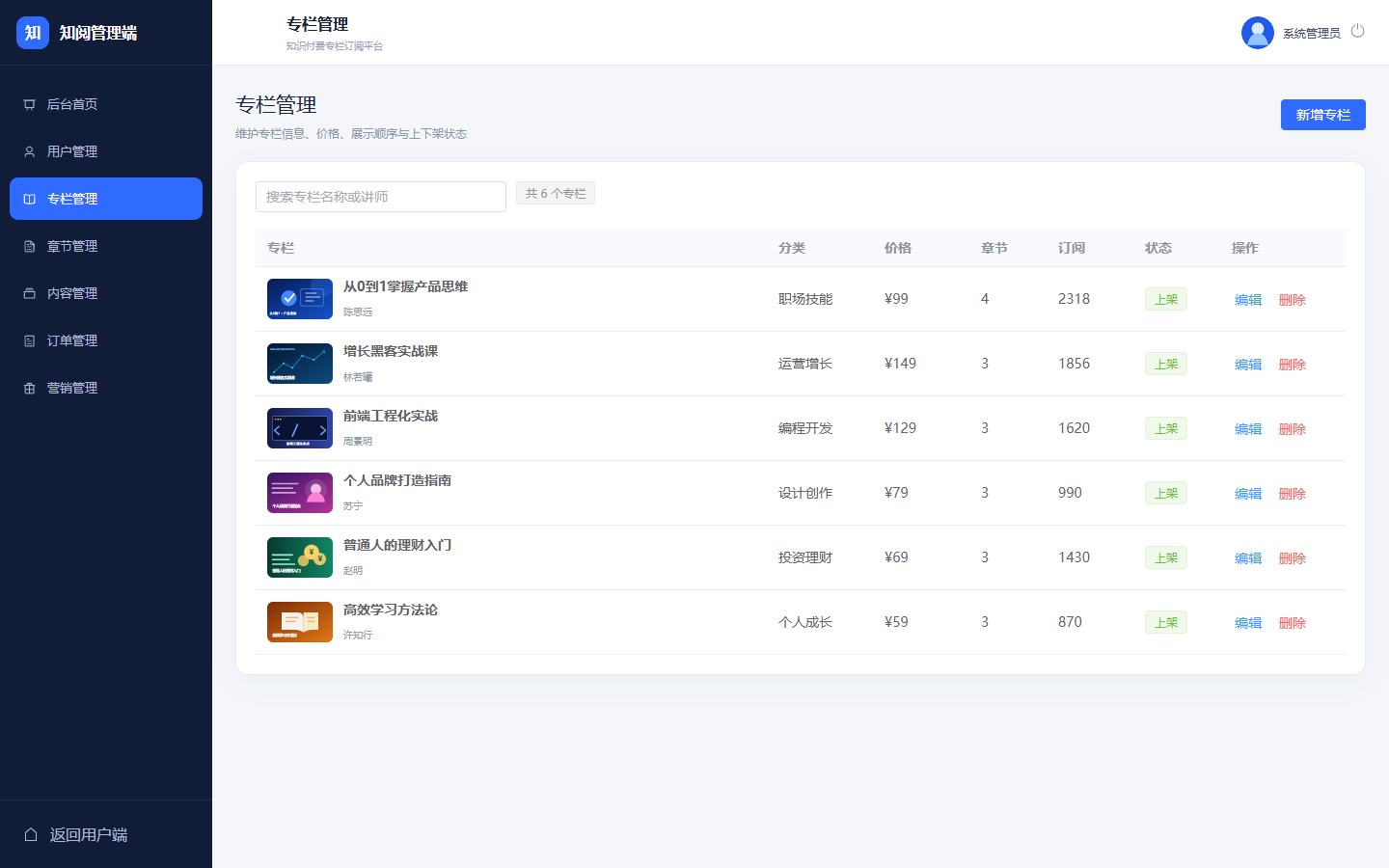Open the 个人品牌打造指南 cover thumbnail
1389x868 pixels.
tap(300, 493)
